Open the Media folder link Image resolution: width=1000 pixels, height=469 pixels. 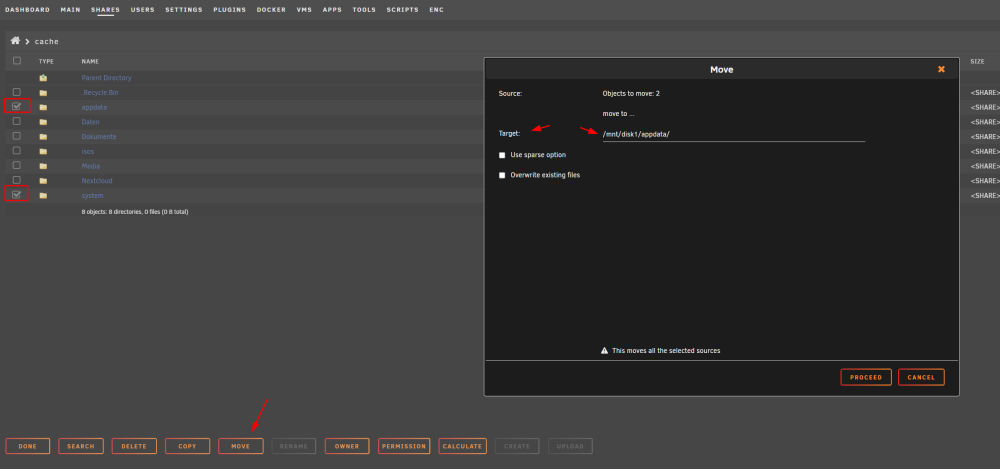[91, 166]
